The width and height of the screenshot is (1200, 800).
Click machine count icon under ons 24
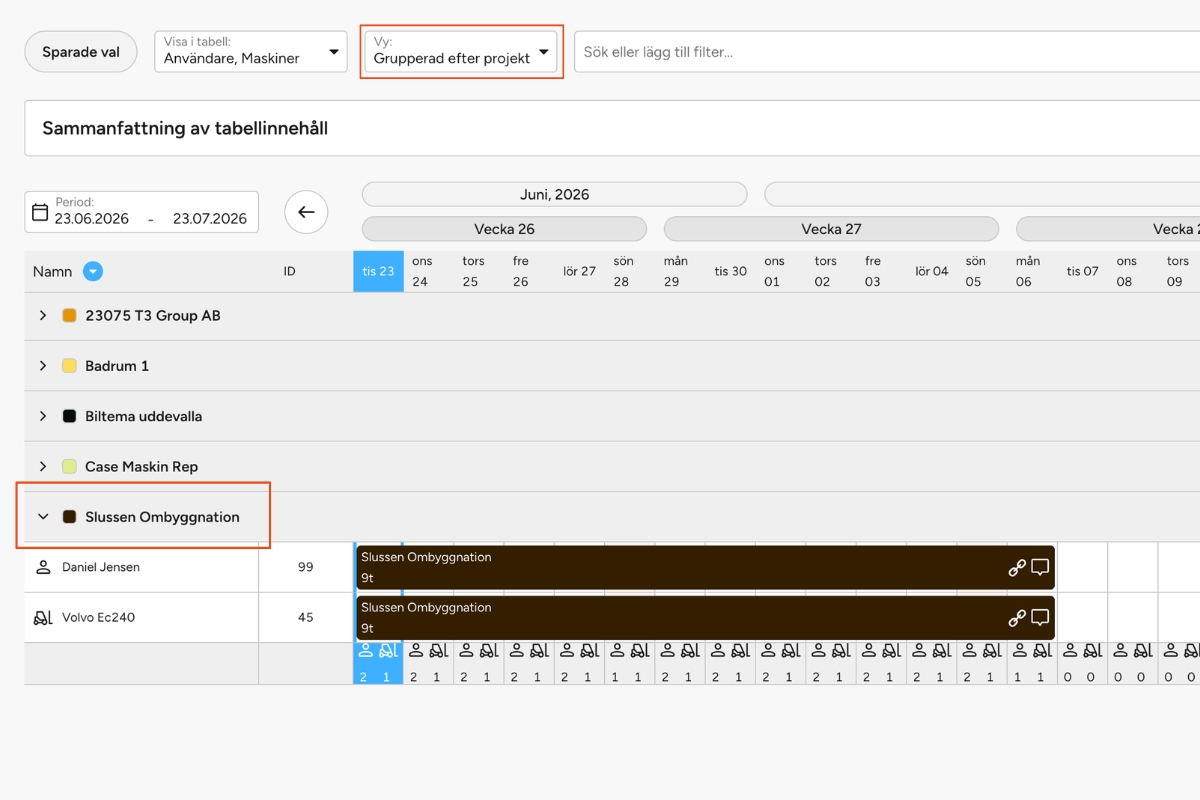tap(439, 650)
